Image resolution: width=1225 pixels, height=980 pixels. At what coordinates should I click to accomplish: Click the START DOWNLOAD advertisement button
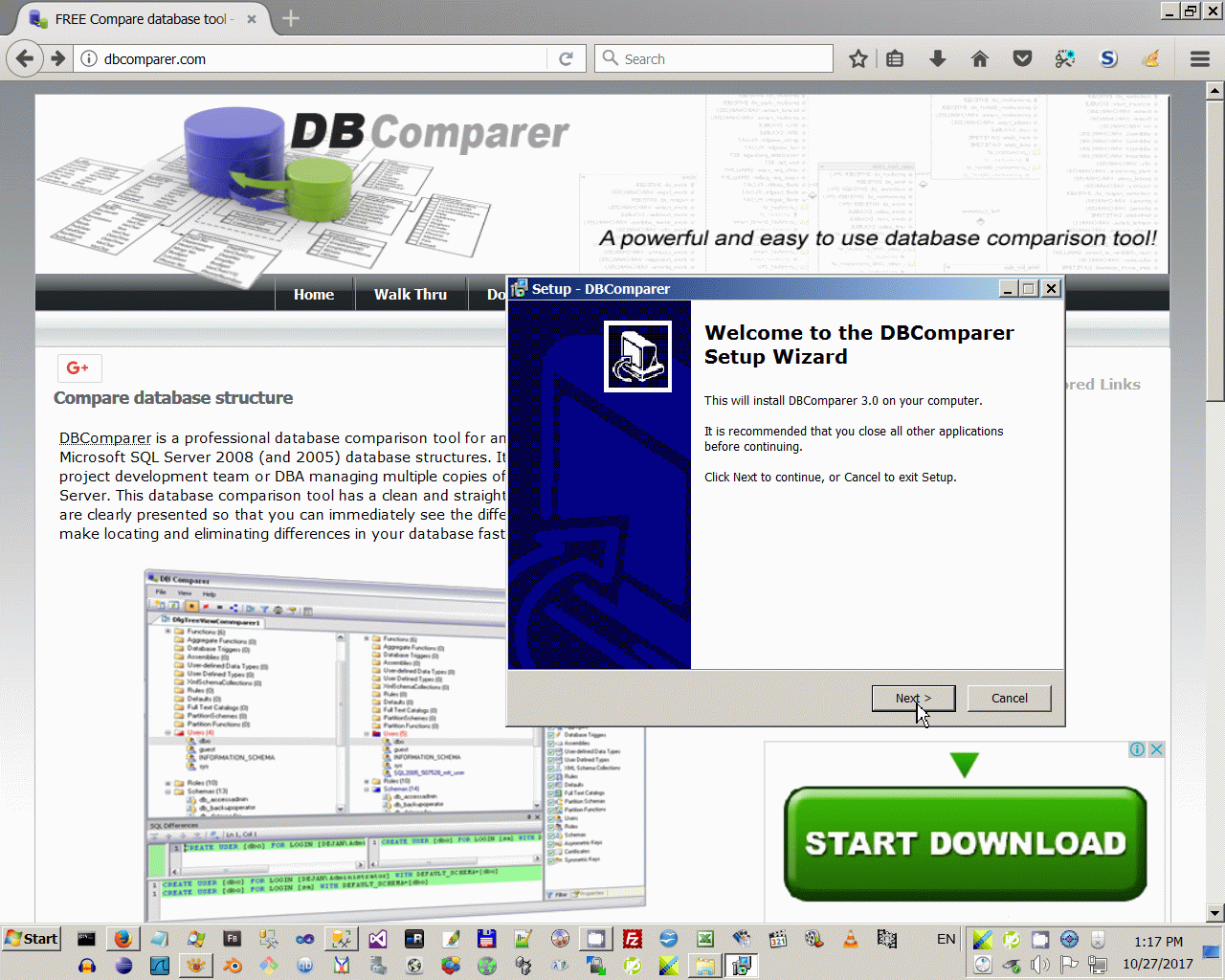tap(965, 843)
